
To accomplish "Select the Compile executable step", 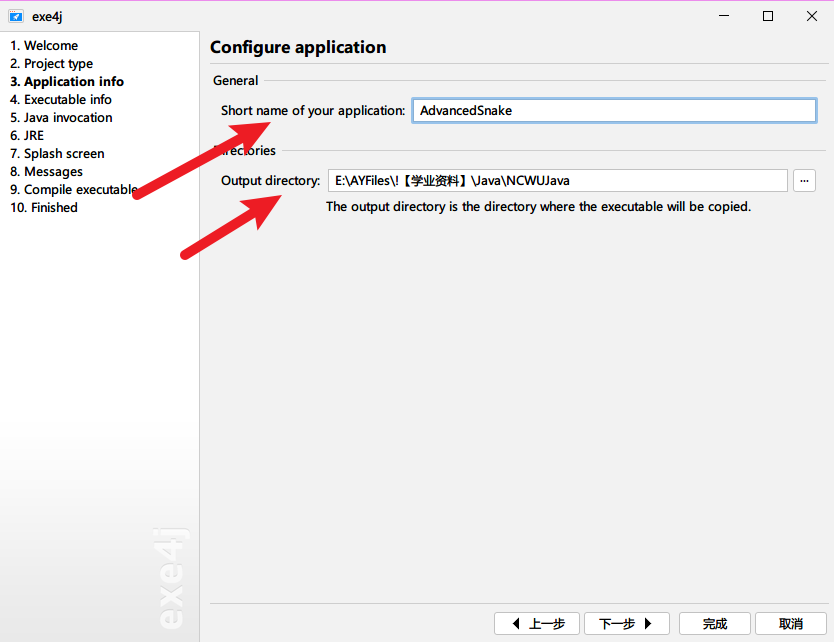I will pyautogui.click(x=73, y=190).
